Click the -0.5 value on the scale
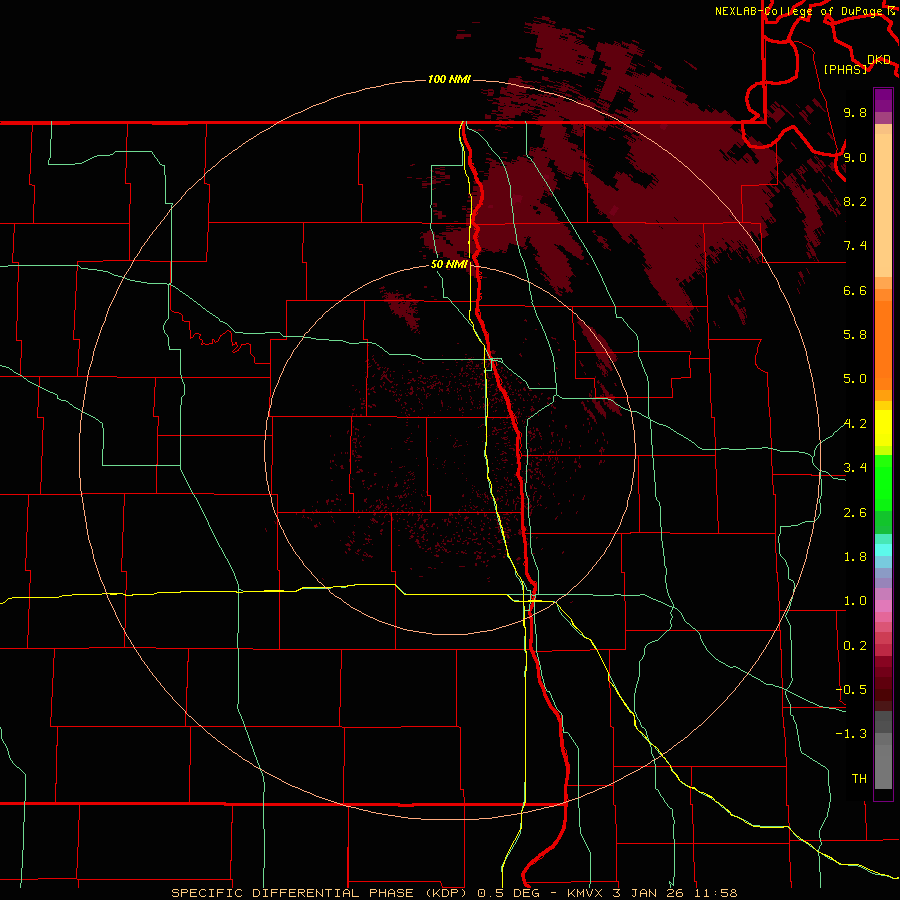Screen dimensions: 900x900 point(851,690)
